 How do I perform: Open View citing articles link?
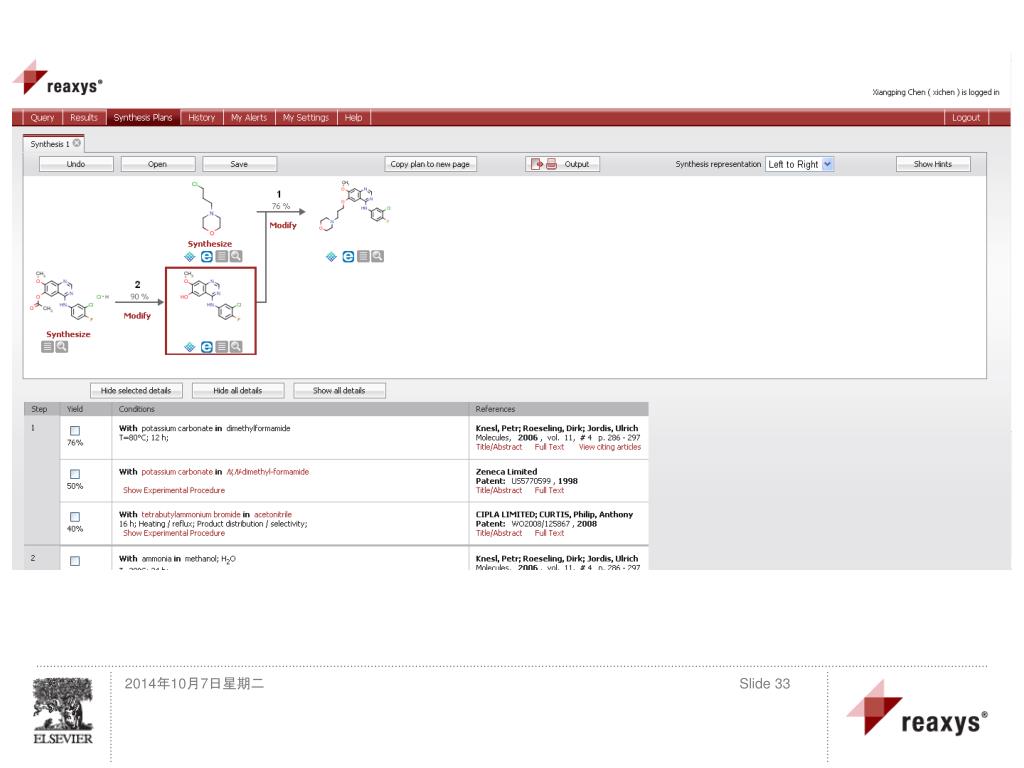pos(609,447)
